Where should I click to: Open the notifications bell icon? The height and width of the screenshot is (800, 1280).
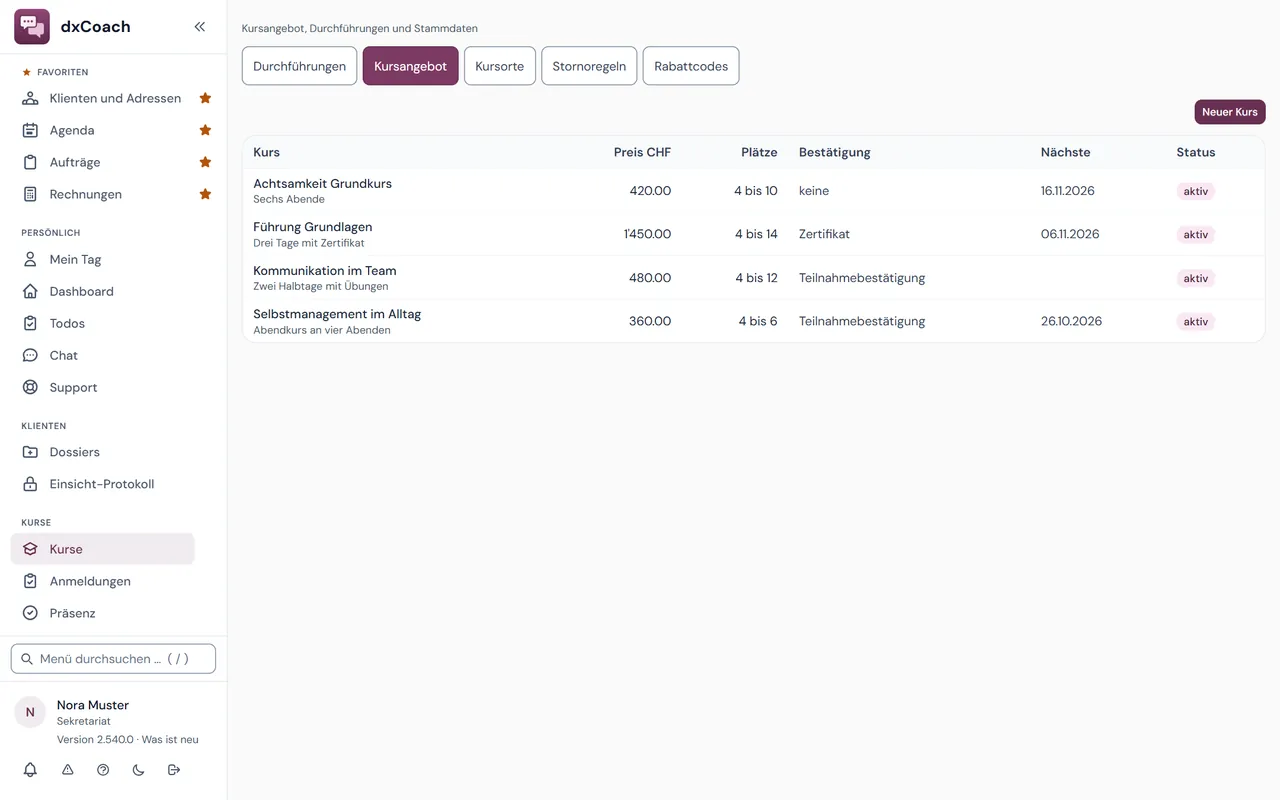30,770
